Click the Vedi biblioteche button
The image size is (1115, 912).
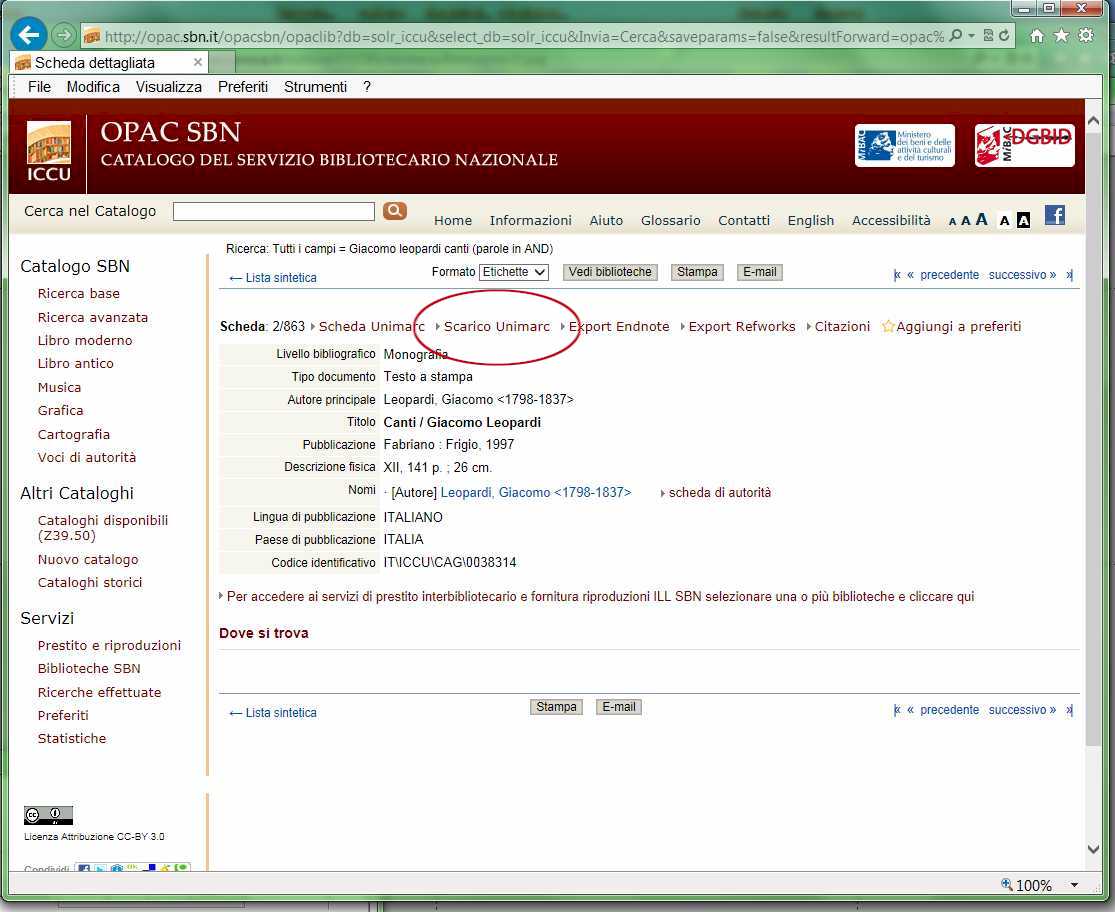tap(610, 272)
